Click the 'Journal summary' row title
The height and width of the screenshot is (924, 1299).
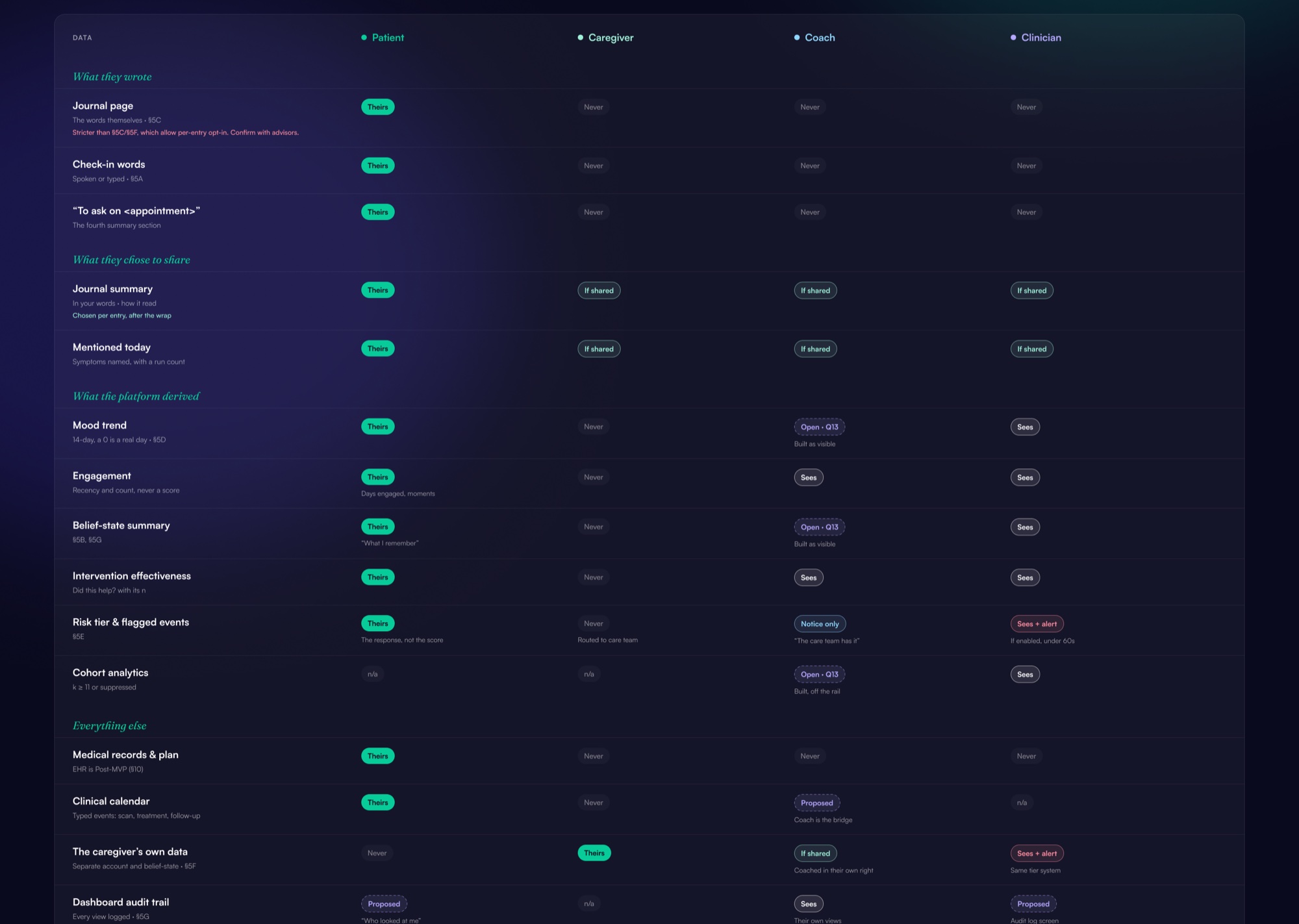pos(112,289)
